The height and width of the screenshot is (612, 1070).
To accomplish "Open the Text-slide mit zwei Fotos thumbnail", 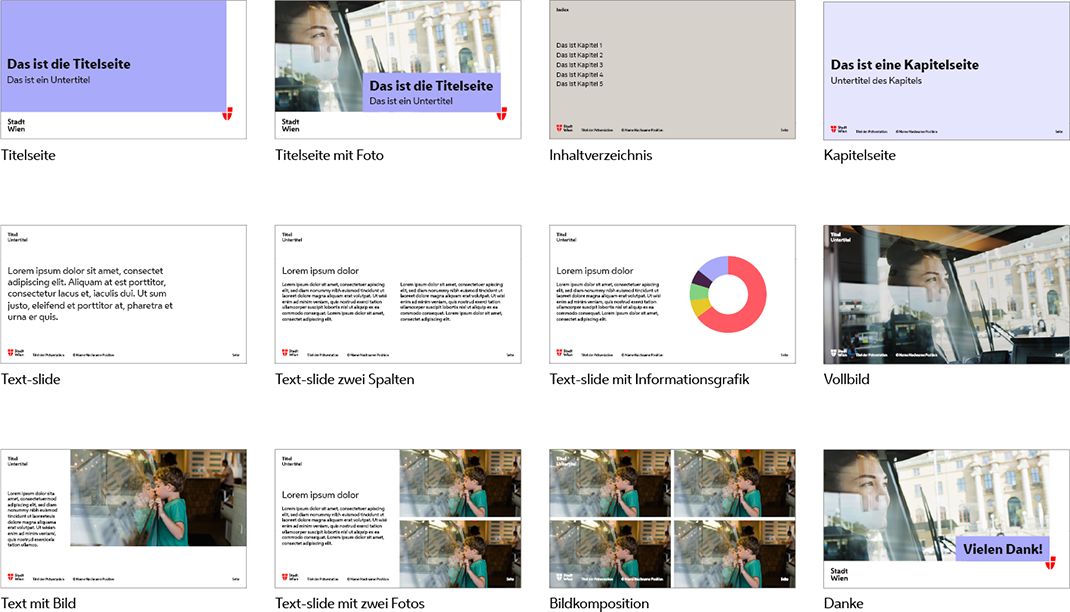I will pyautogui.click(x=398, y=517).
